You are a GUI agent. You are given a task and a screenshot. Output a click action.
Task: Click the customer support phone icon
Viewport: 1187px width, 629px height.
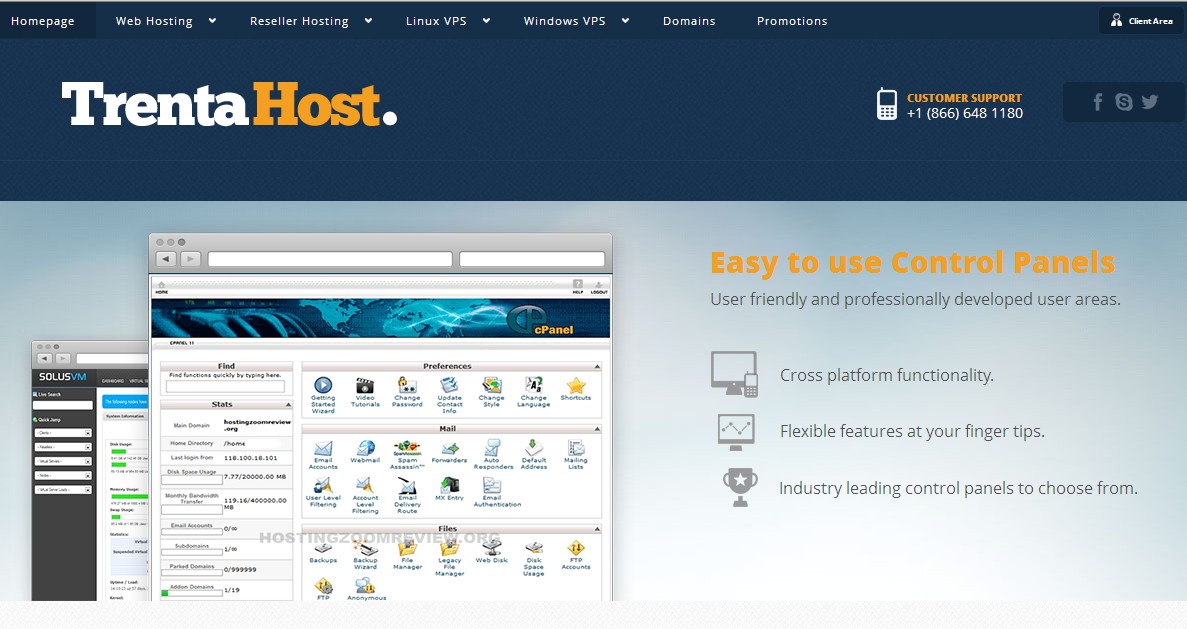click(886, 104)
